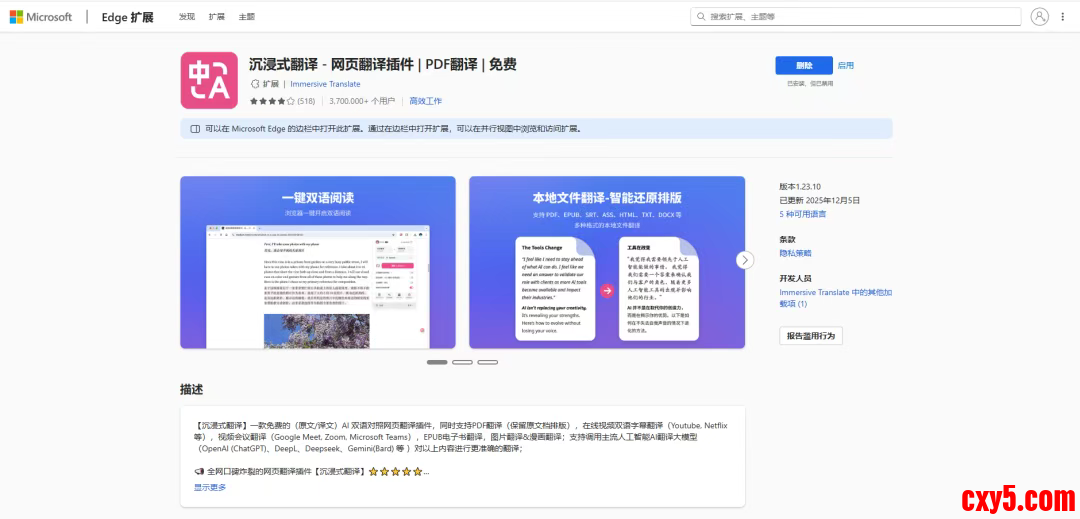Open the user profile avatar icon
This screenshot has width=1080, height=519.
1039,17
